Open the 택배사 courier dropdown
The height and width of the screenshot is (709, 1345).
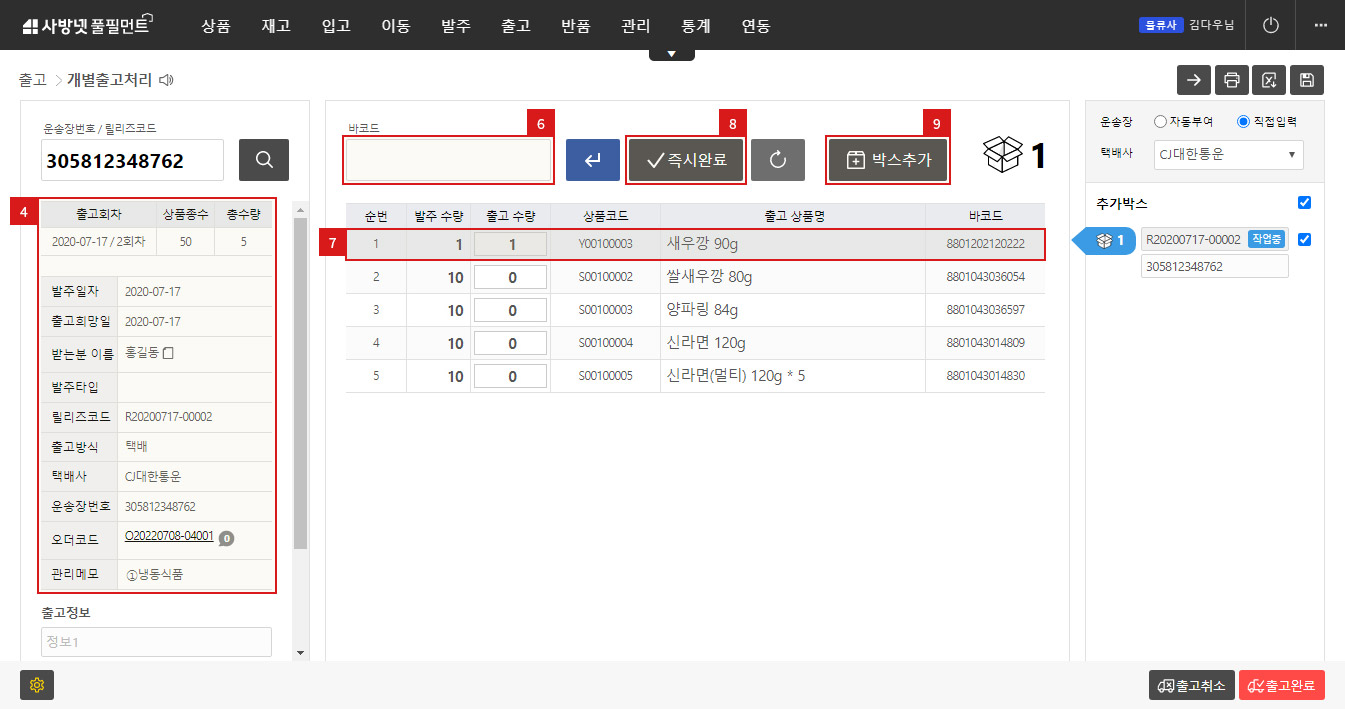[x=1228, y=154]
